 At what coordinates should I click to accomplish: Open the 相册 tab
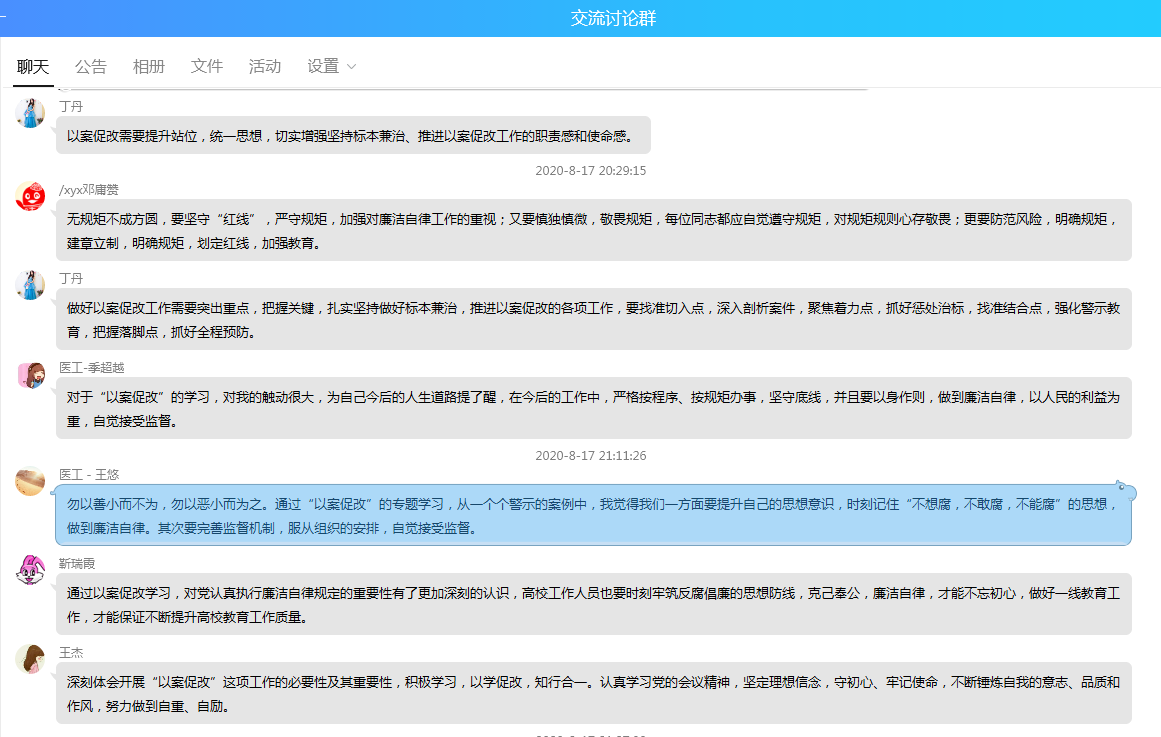click(x=149, y=67)
